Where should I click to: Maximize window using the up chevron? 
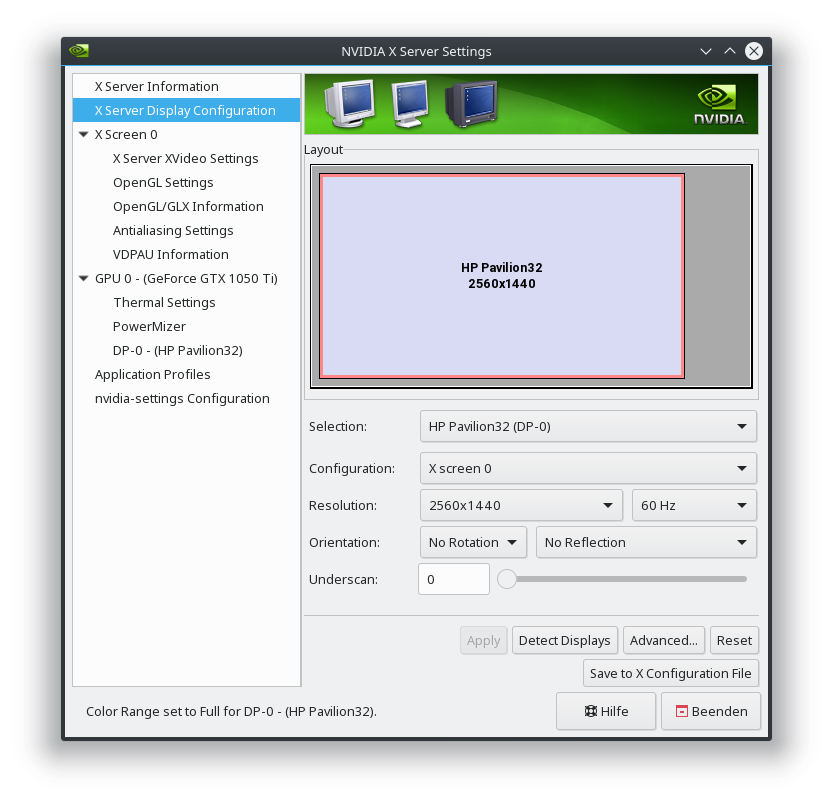730,51
